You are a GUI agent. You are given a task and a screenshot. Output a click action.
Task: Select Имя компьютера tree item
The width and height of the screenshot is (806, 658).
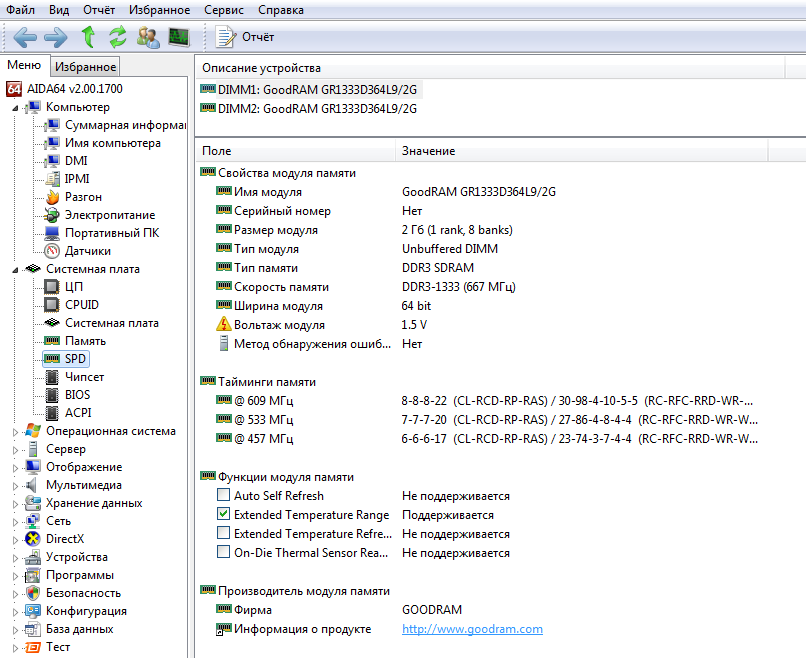[113, 143]
